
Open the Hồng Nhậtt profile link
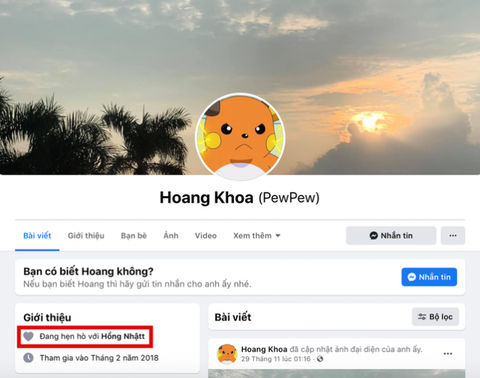click(x=123, y=336)
